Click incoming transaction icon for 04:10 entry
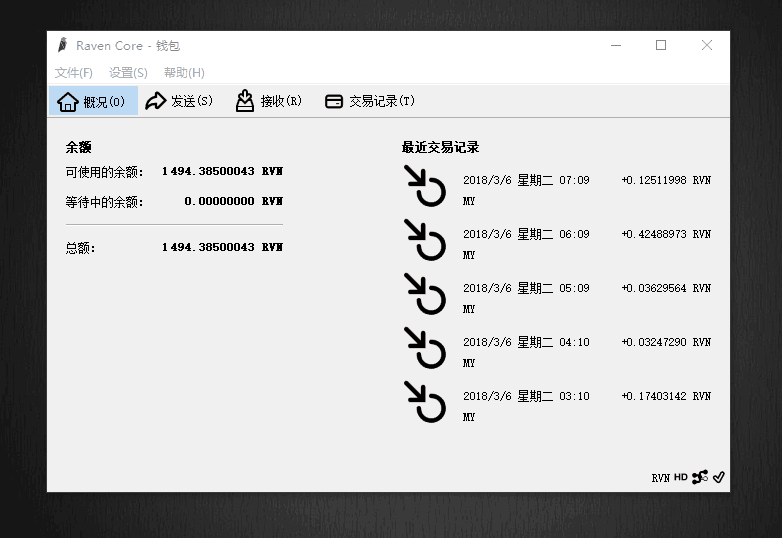The width and height of the screenshot is (782, 538). click(424, 348)
